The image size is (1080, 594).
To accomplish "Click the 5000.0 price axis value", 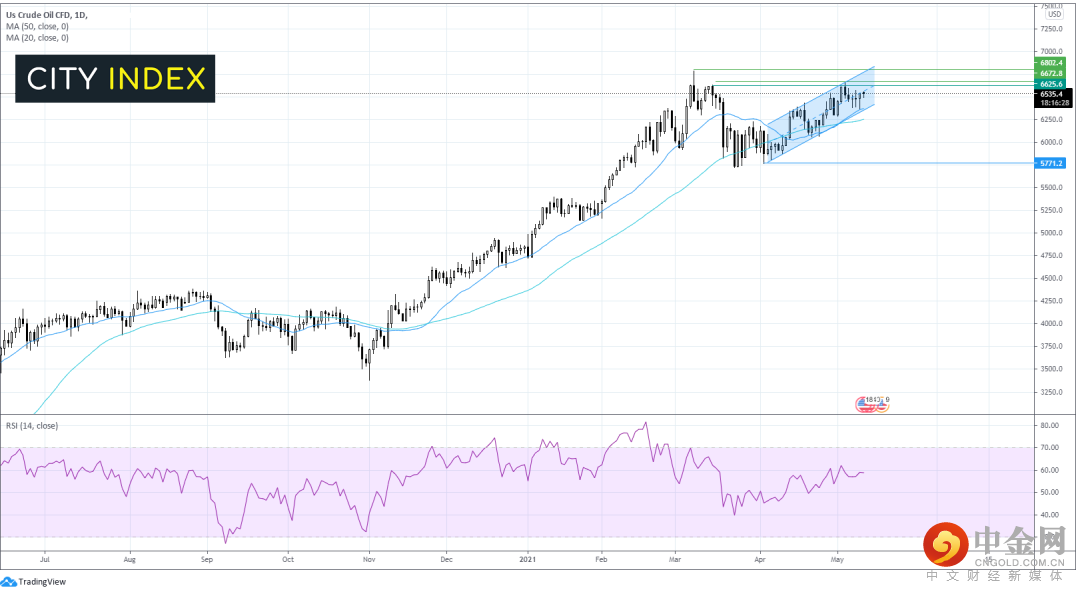I will tap(1052, 233).
